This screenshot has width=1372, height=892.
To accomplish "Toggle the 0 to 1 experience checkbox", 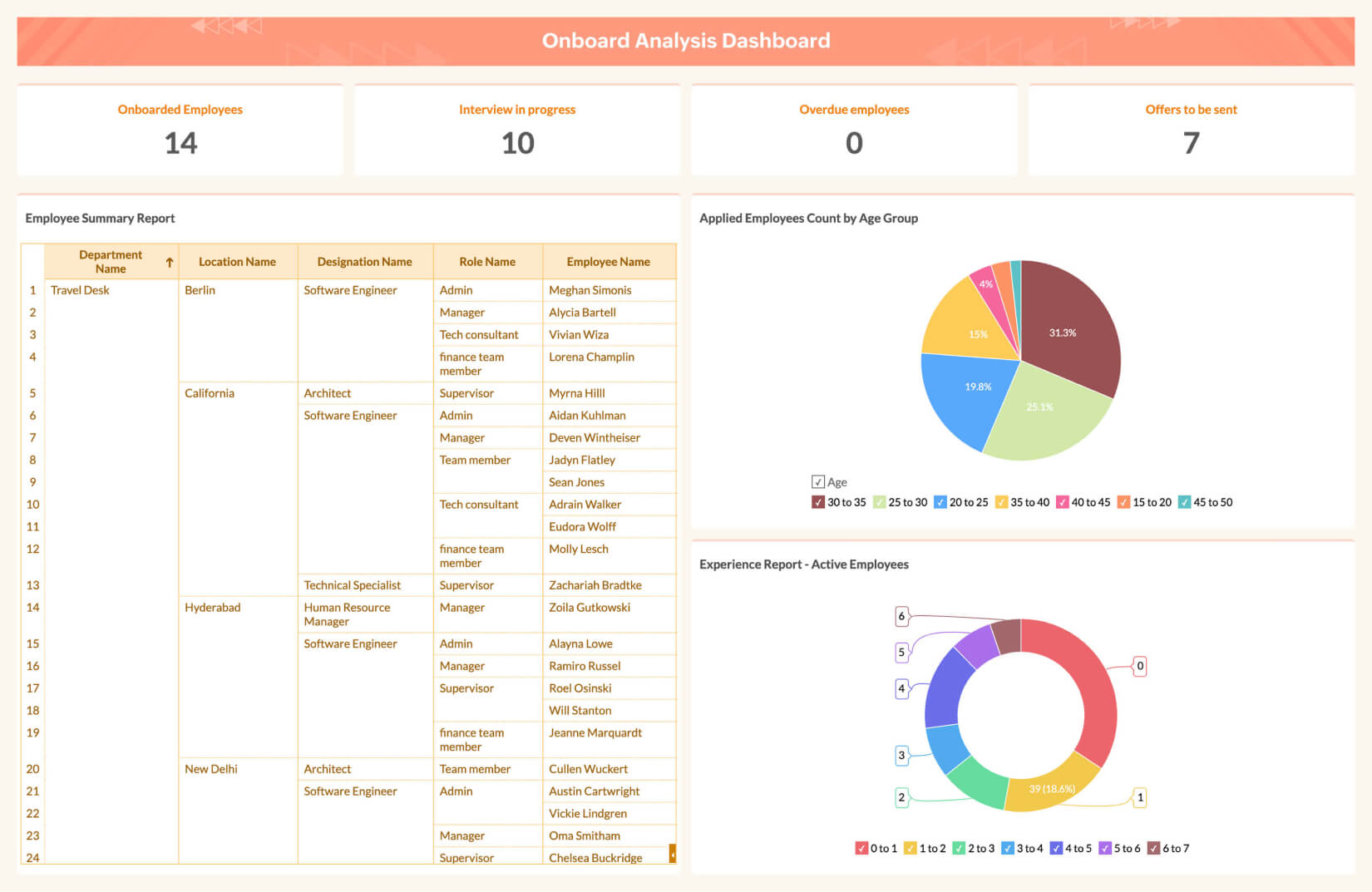I will (x=861, y=848).
